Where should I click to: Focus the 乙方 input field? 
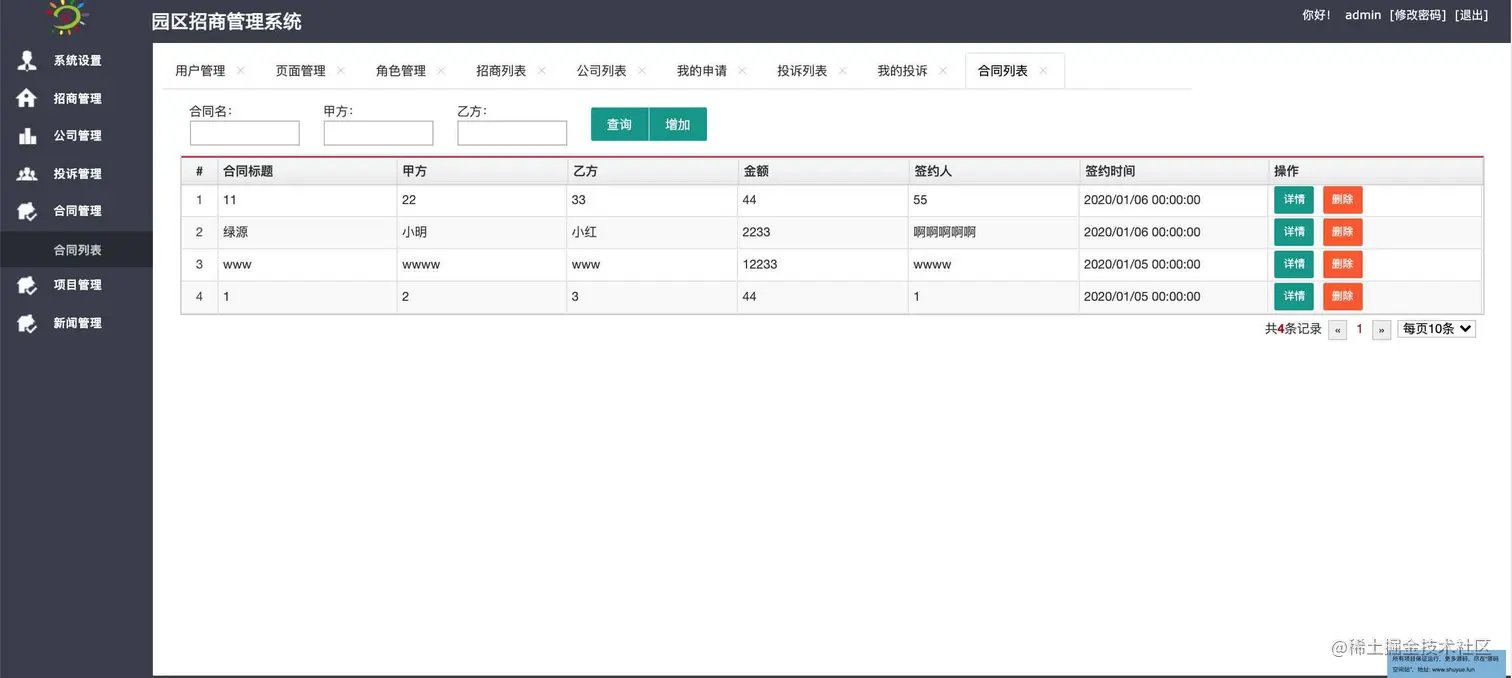513,133
